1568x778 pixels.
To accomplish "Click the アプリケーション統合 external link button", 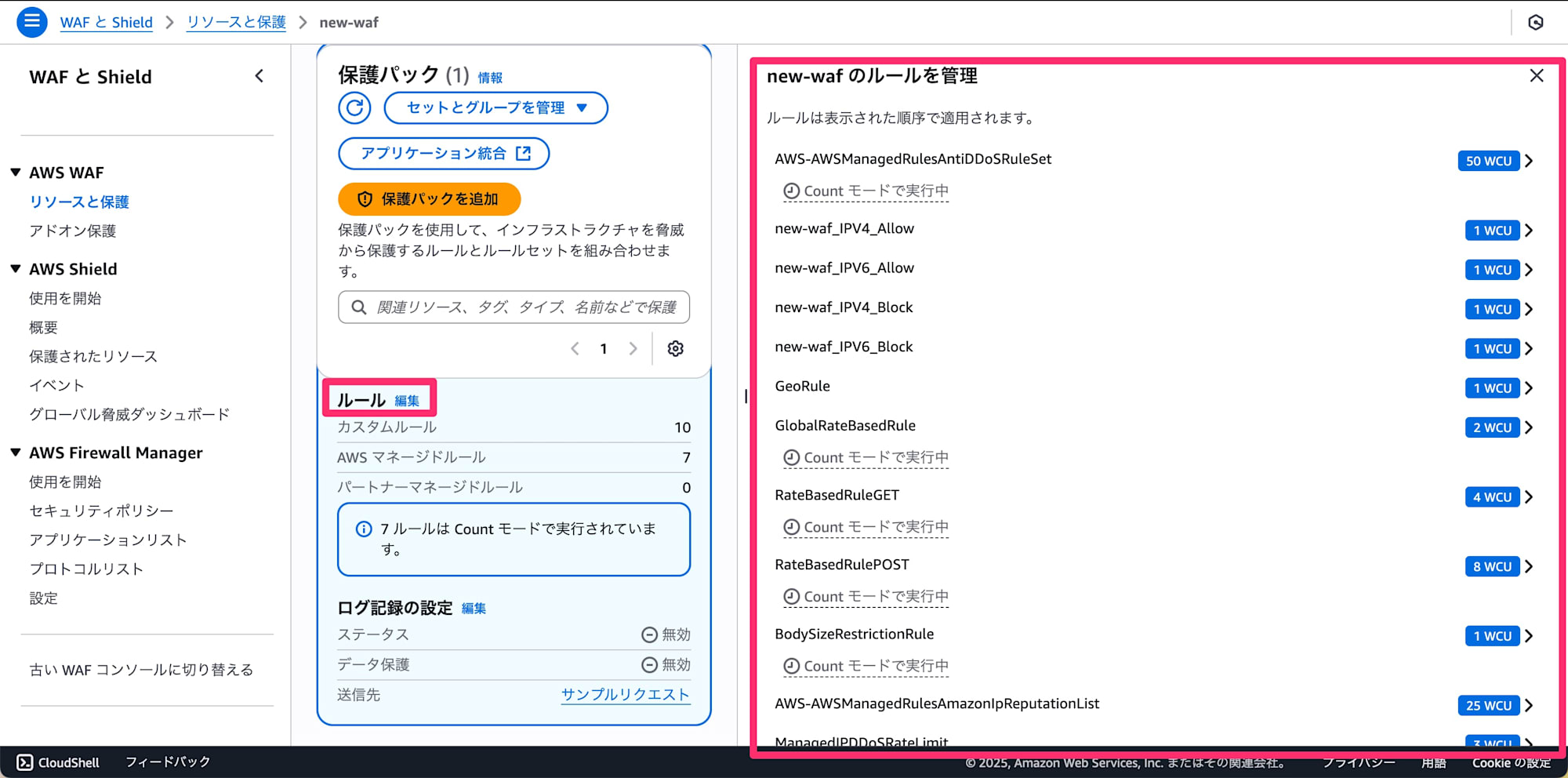I will coord(444,153).
